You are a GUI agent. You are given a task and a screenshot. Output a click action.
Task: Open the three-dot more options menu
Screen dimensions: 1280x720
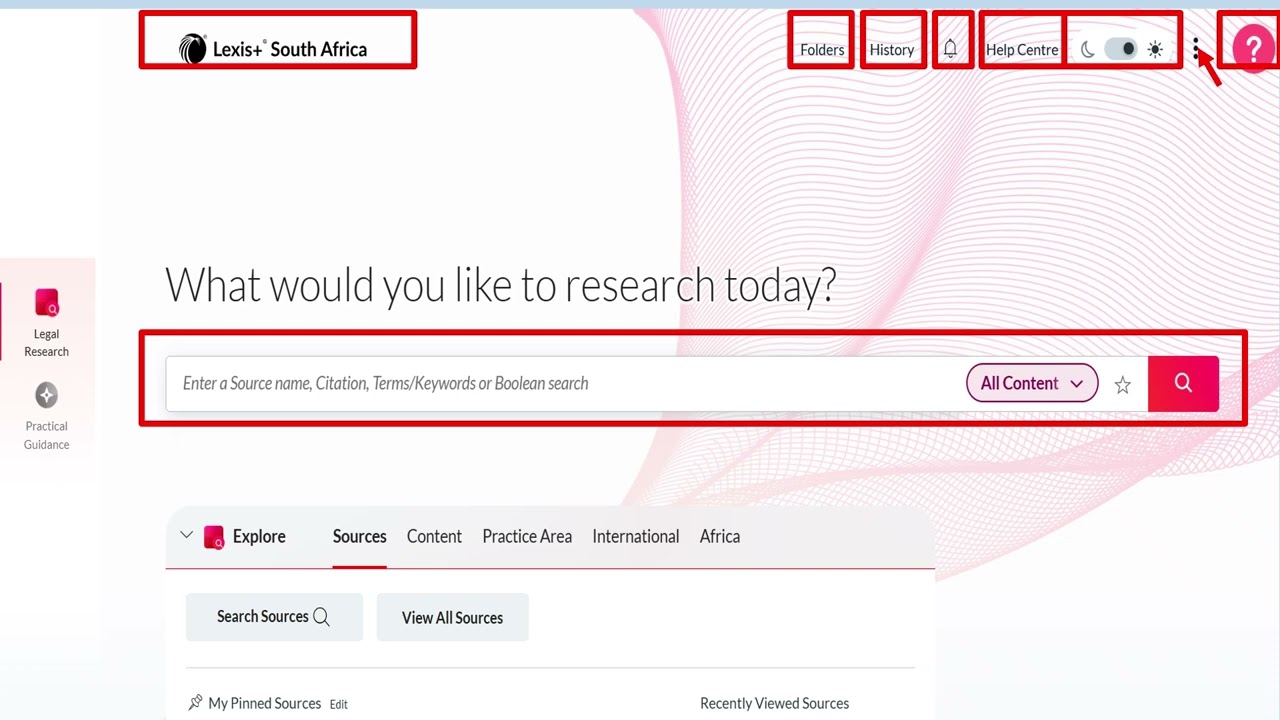point(1196,49)
